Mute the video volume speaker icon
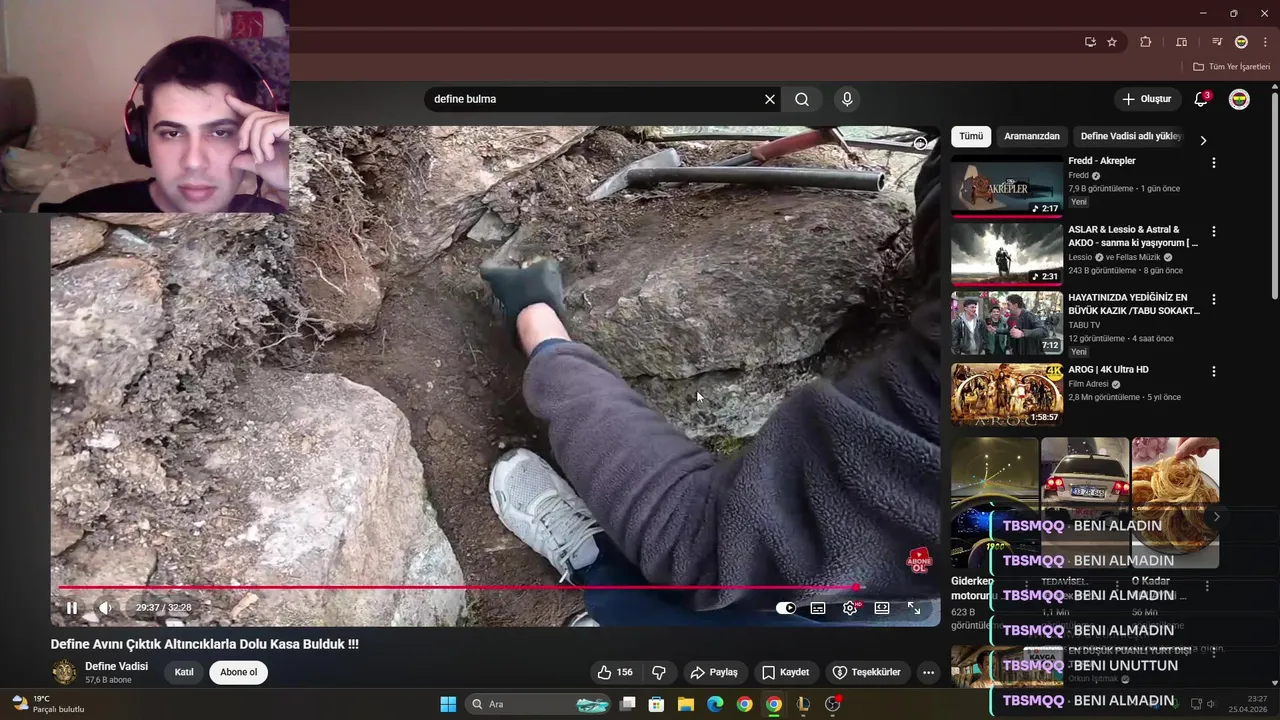Image resolution: width=1280 pixels, height=720 pixels. [105, 607]
